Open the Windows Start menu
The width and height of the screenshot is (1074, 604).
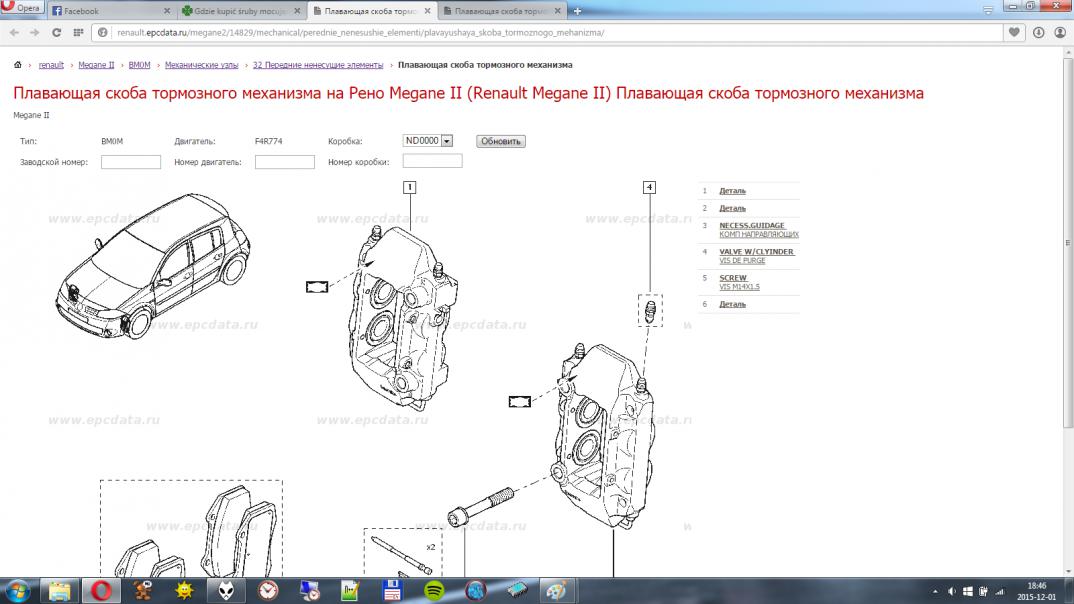tap(17, 591)
